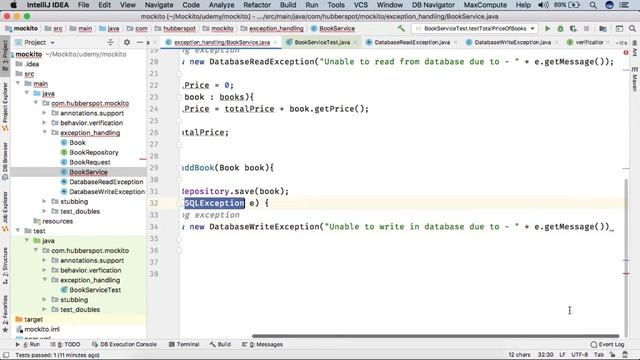Open the Run tool window
640x360 pixels.
coord(28,344)
